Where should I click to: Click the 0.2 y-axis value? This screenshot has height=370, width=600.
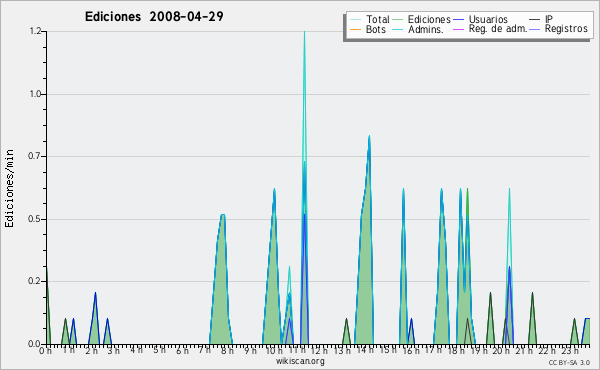tap(35, 281)
